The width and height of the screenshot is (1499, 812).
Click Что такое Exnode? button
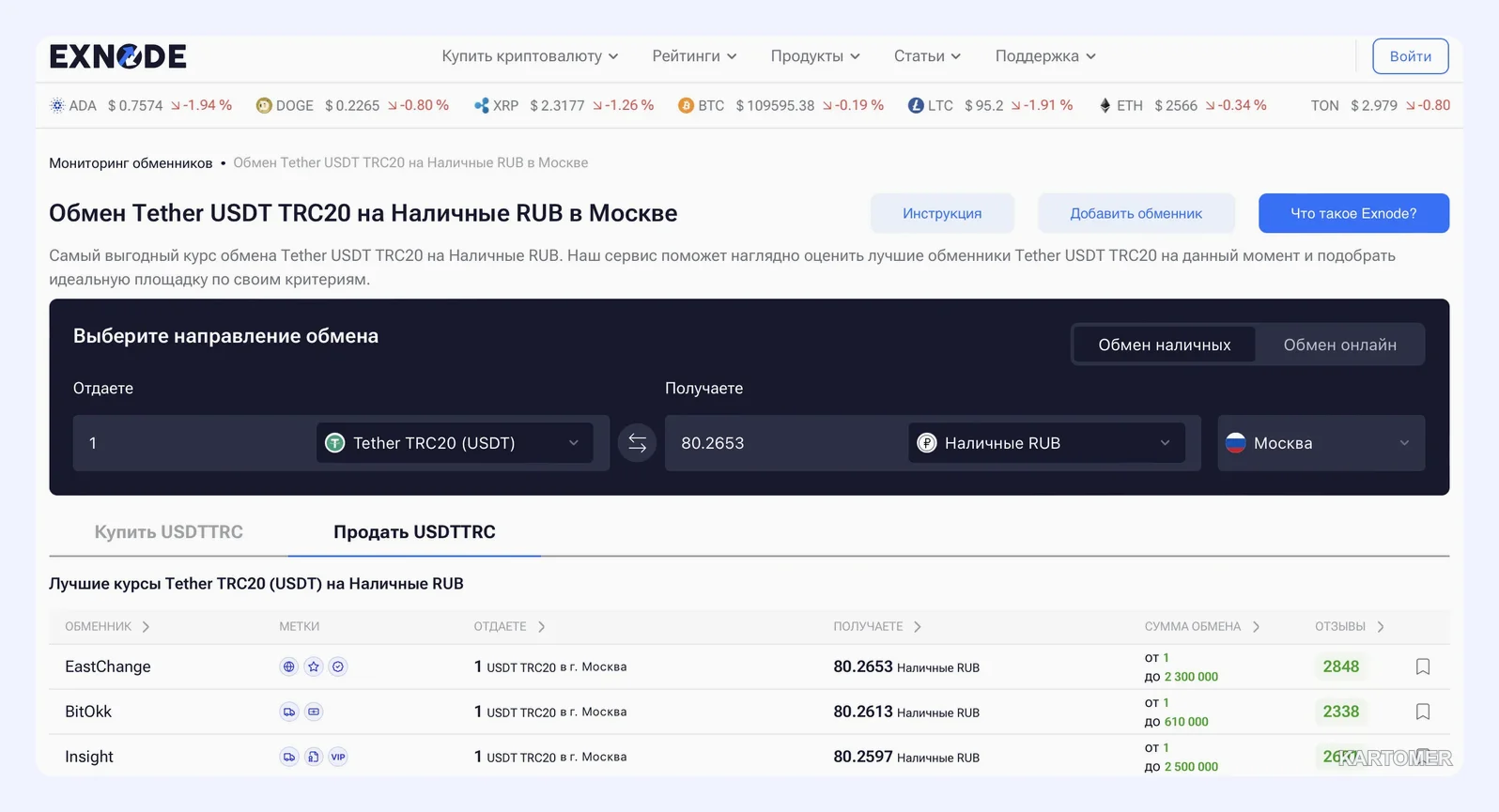(x=1353, y=213)
